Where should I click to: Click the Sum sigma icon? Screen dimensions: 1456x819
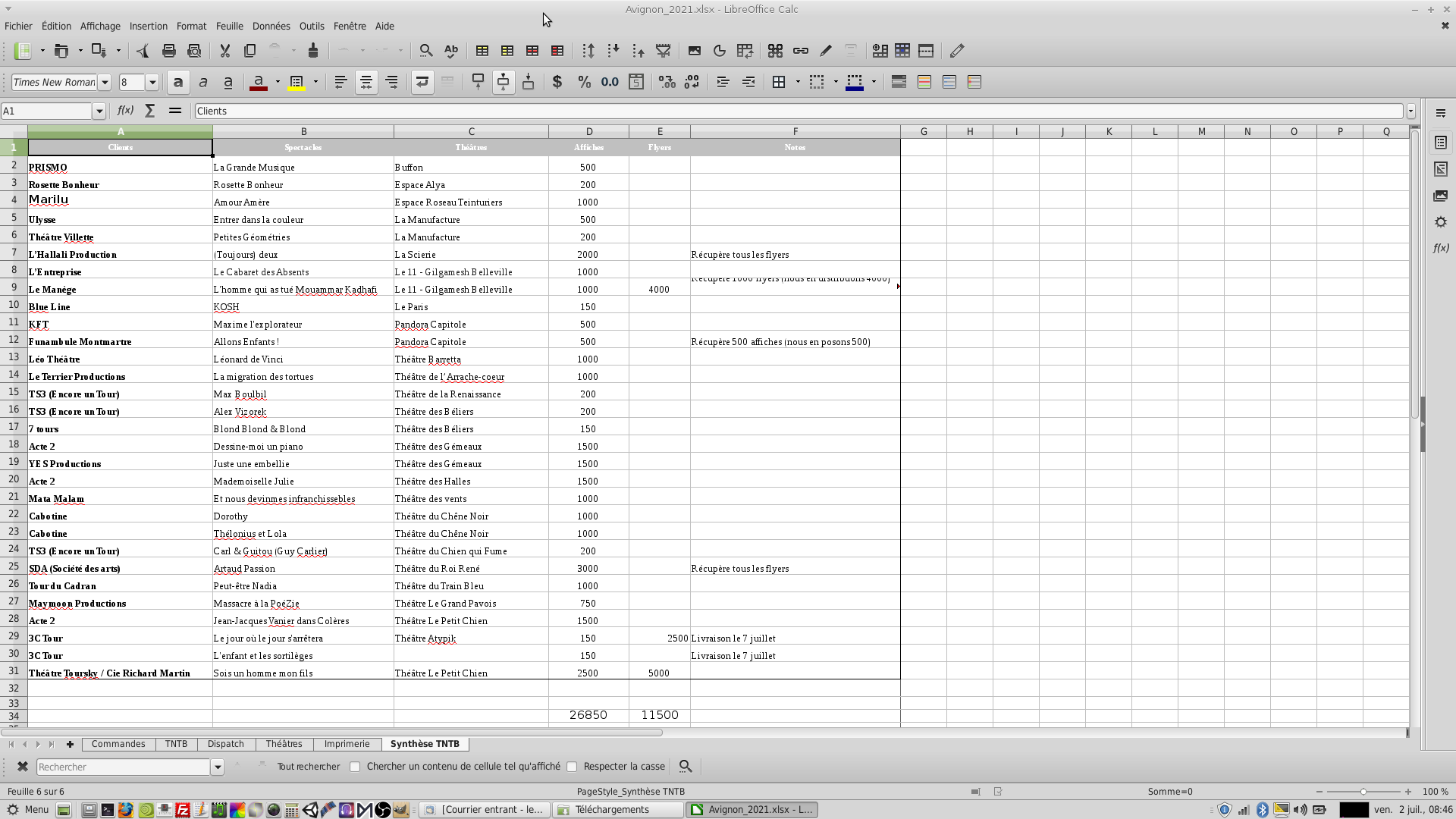150,111
